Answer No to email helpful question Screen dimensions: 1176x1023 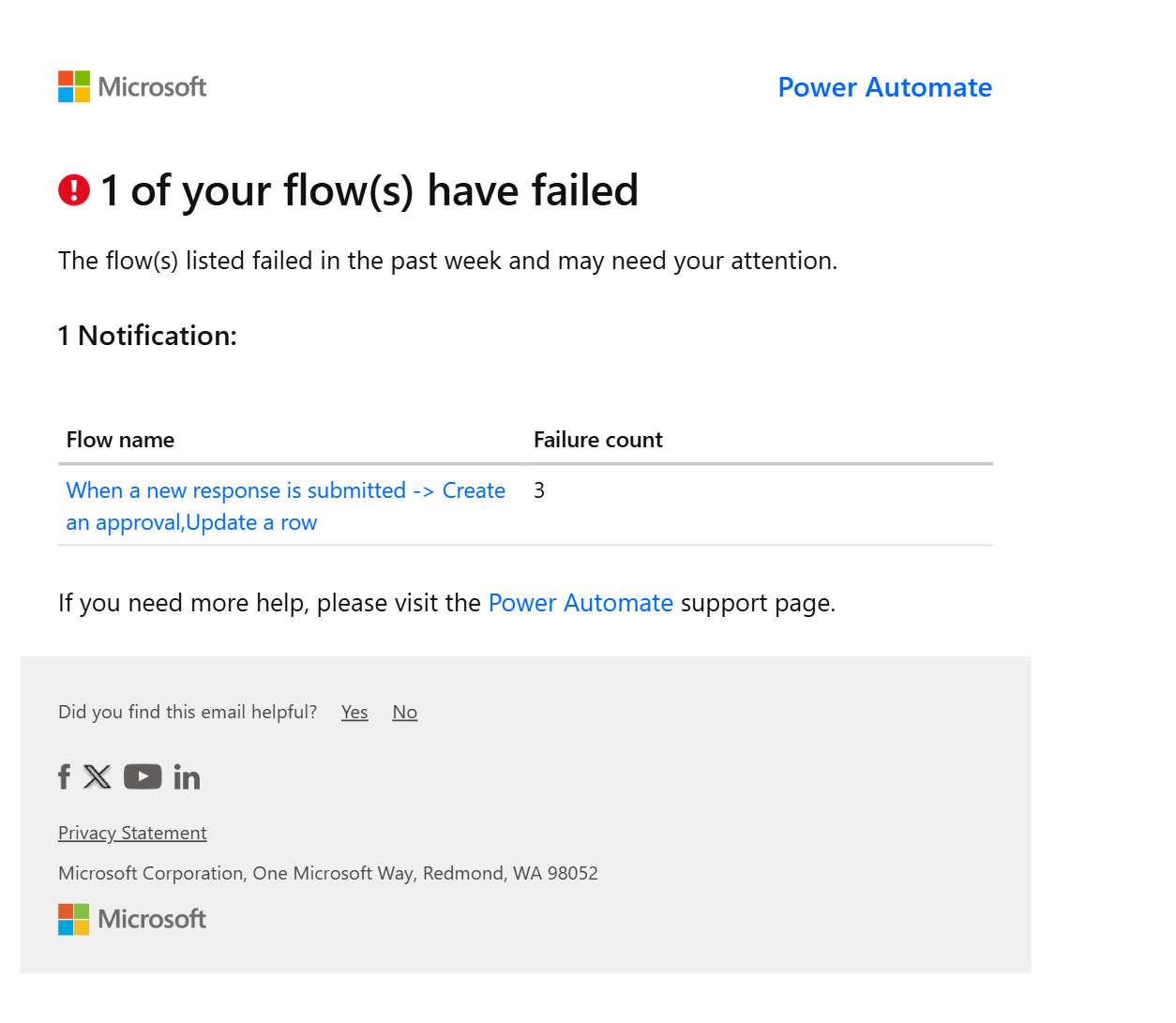pyautogui.click(x=404, y=713)
